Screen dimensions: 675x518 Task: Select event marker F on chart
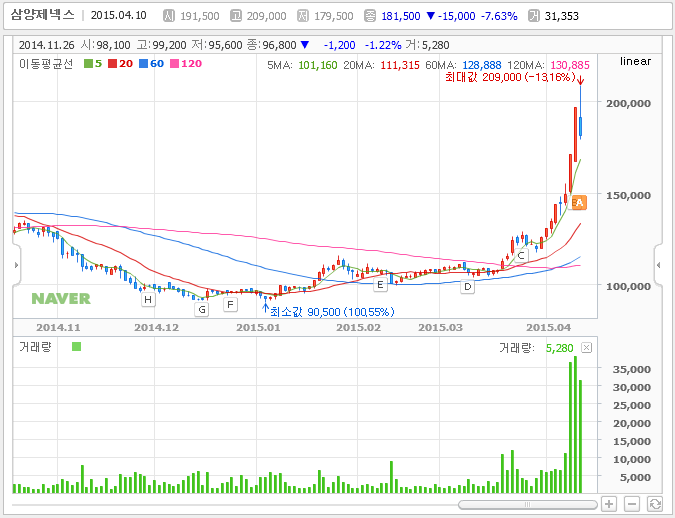(x=230, y=305)
